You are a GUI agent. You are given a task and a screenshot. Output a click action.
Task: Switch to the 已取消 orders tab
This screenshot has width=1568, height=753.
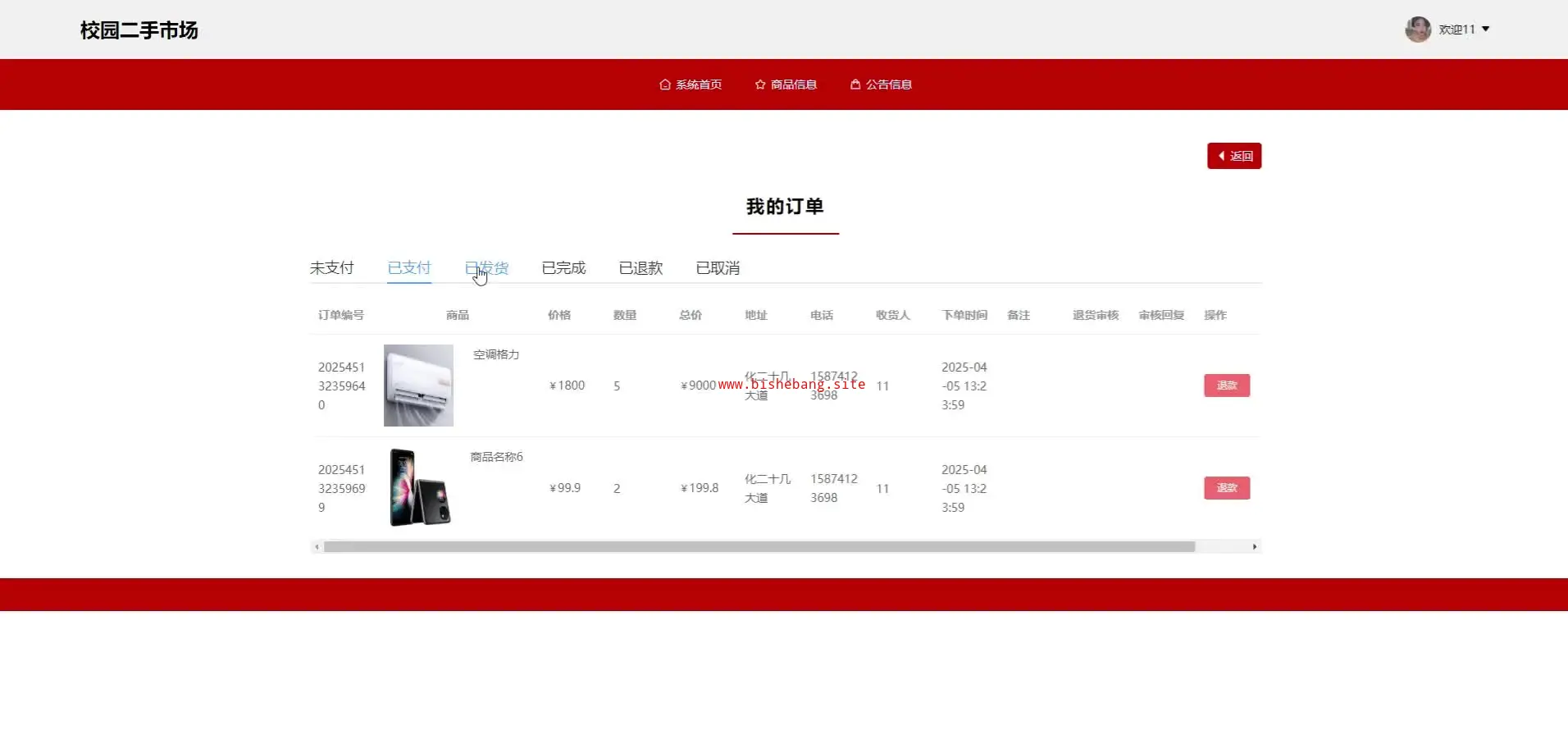click(x=718, y=268)
